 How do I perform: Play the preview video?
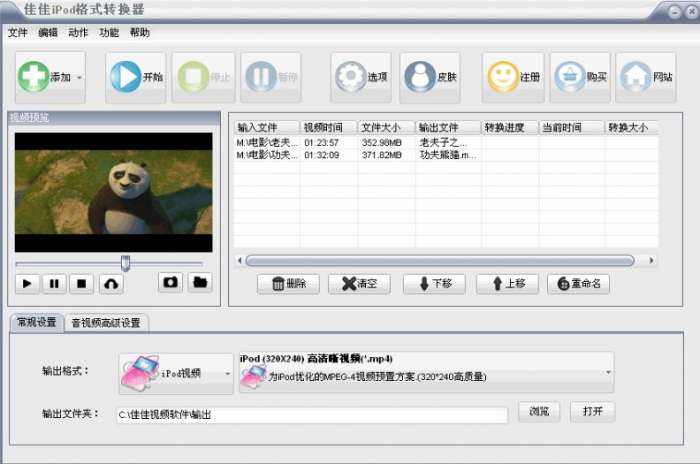pyautogui.click(x=27, y=284)
